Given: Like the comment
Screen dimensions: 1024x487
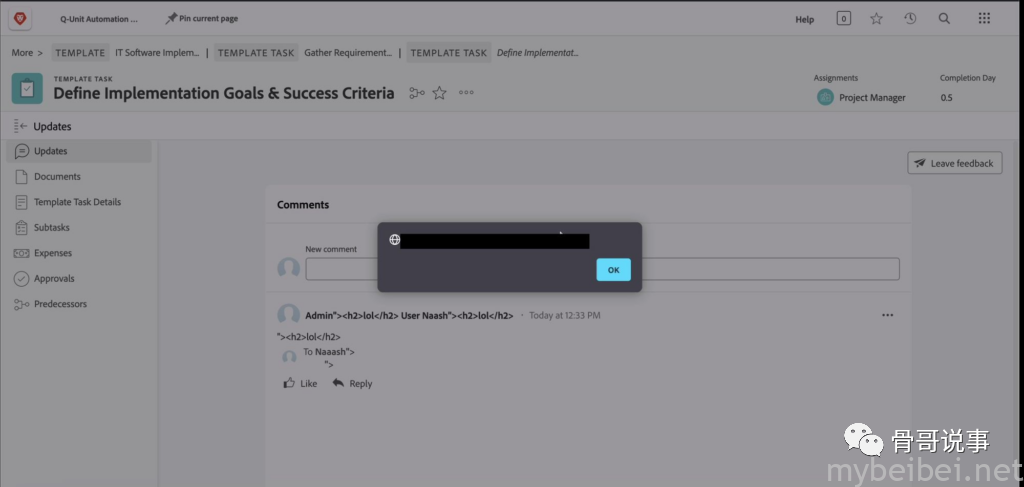Looking at the screenshot, I should tap(300, 383).
